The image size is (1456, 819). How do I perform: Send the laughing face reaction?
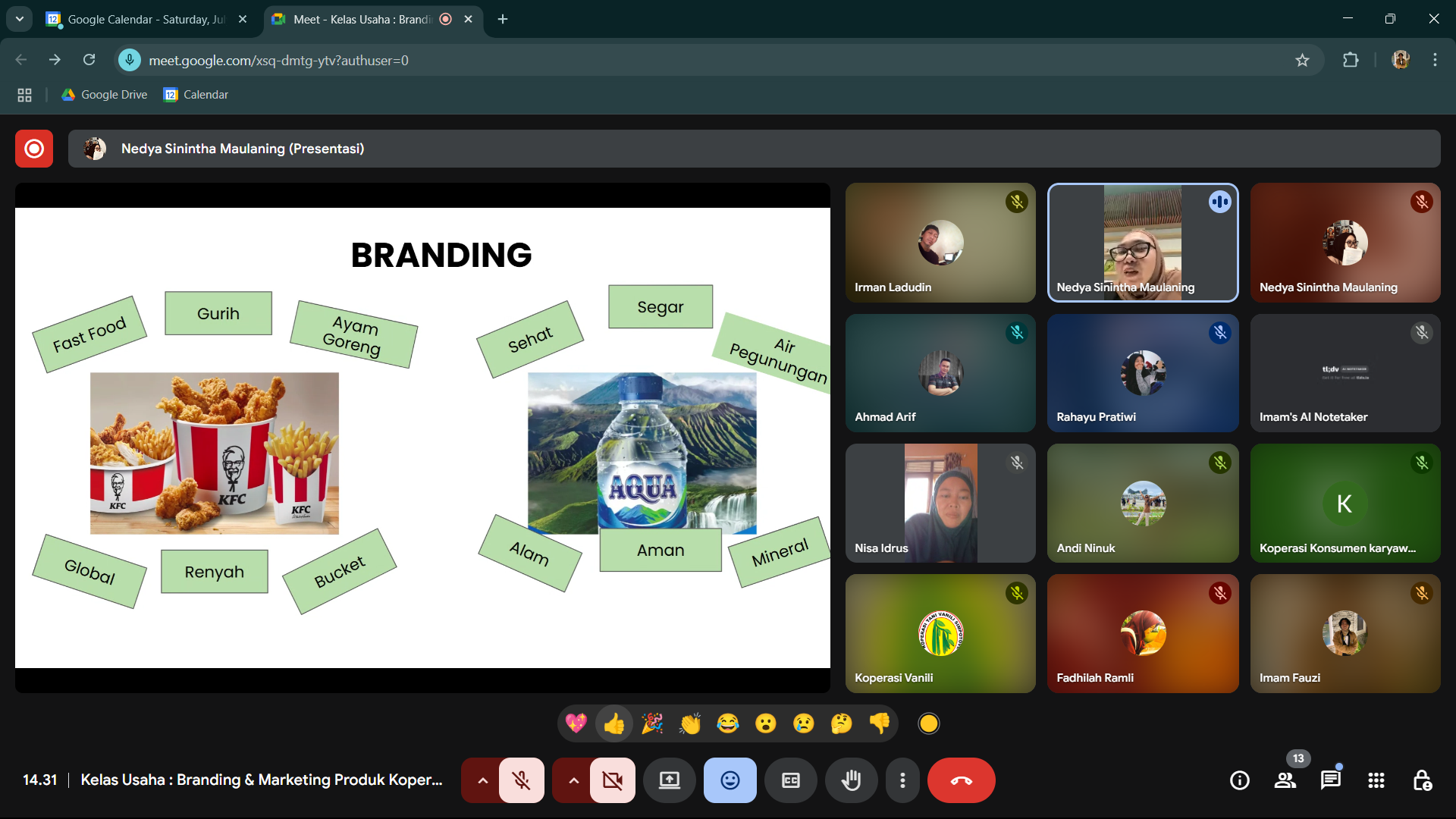coord(728,723)
